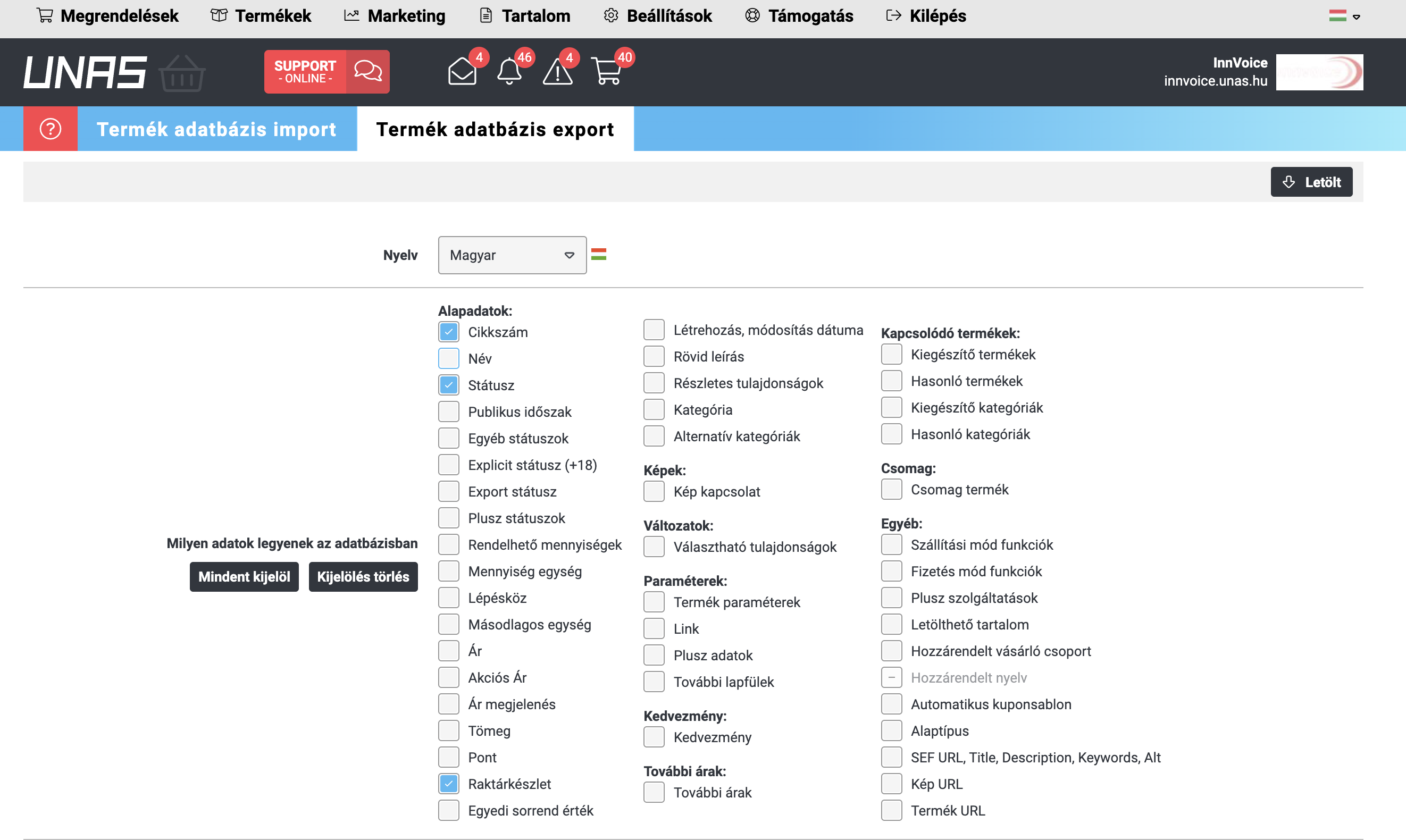Check the Egyedi sorrend érték checkbox
Viewport: 1406px width, 840px height.
[x=449, y=811]
